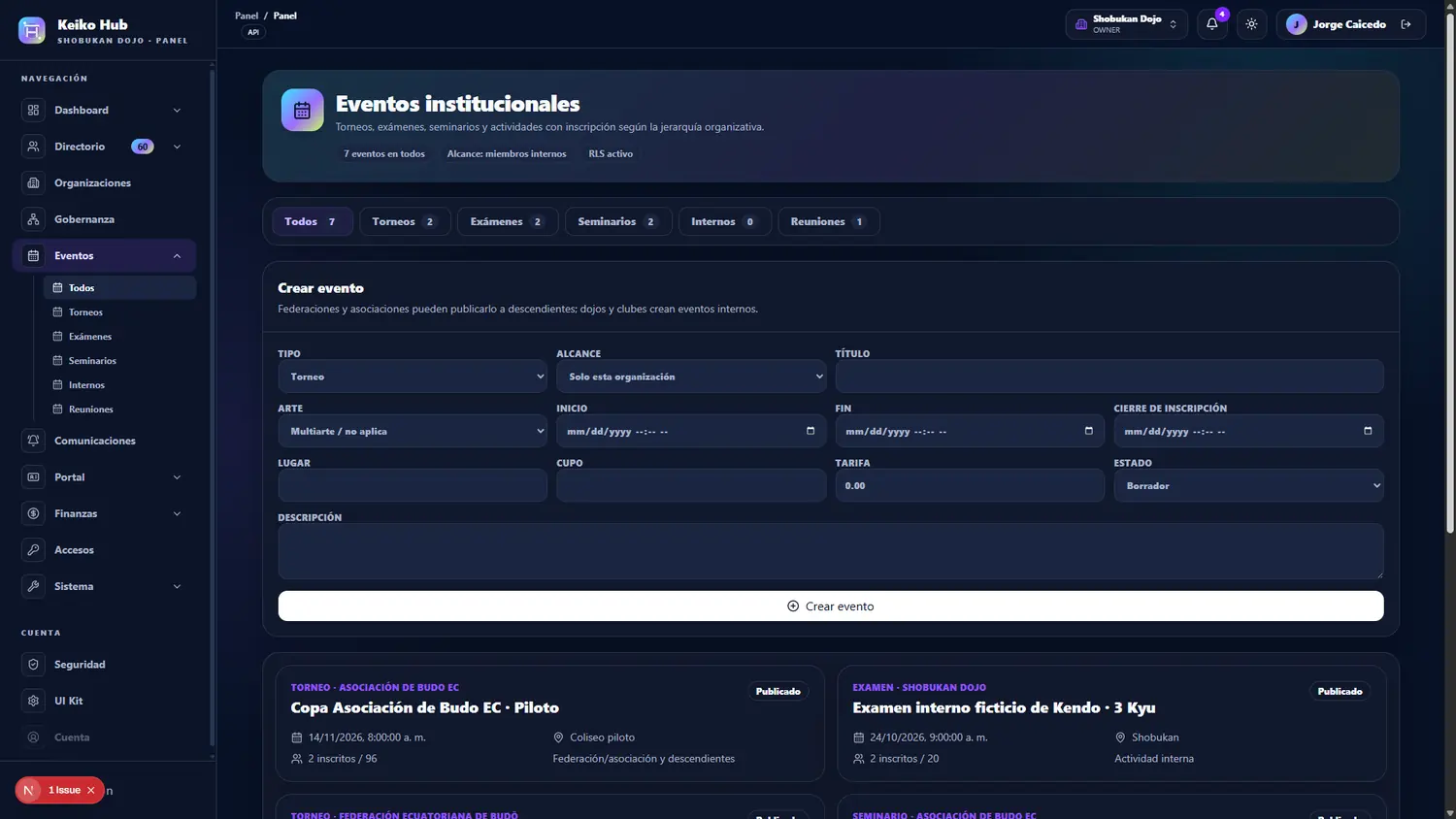Select the Exámenes 2 filter tab
1456x819 pixels.
coord(508,221)
